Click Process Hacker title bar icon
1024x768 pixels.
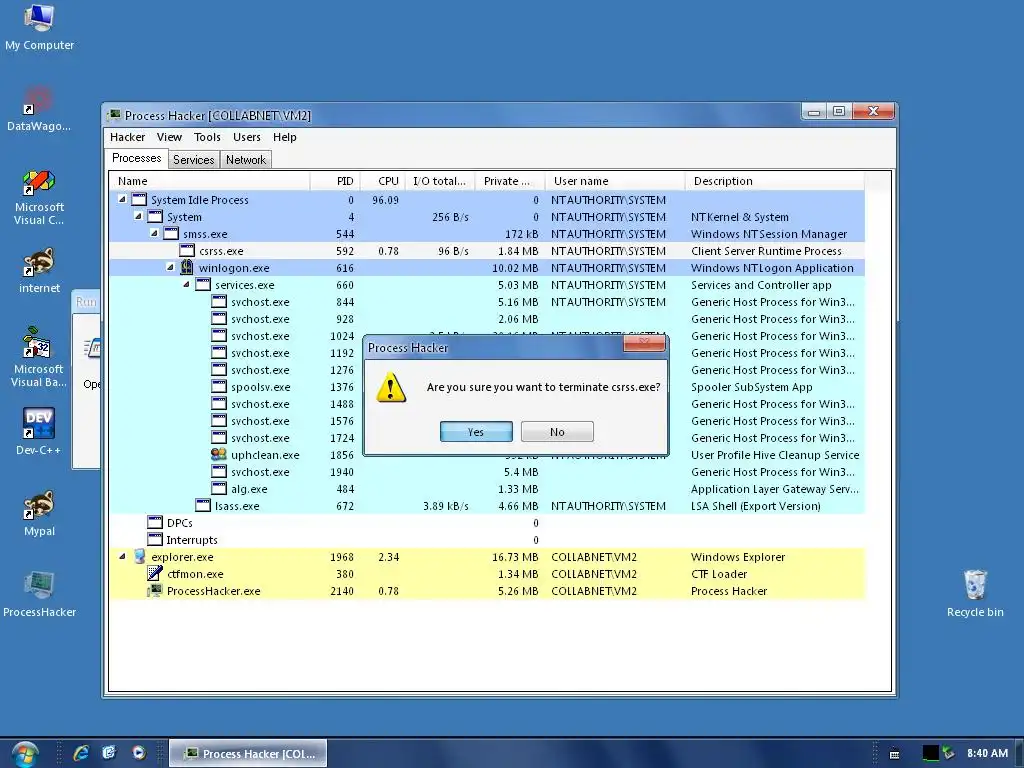pyautogui.click(x=115, y=115)
